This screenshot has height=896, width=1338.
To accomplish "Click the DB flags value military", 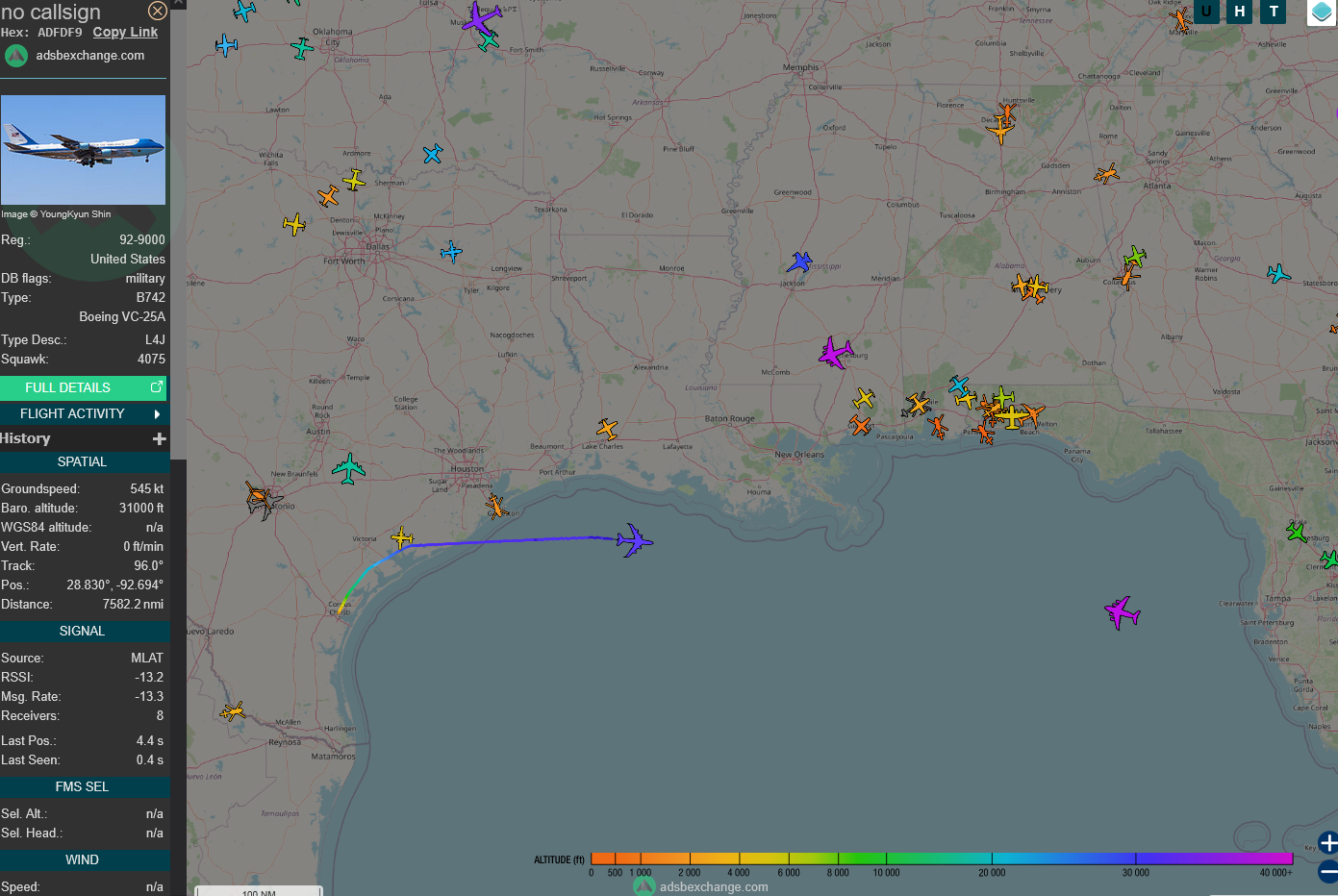I will (145, 279).
